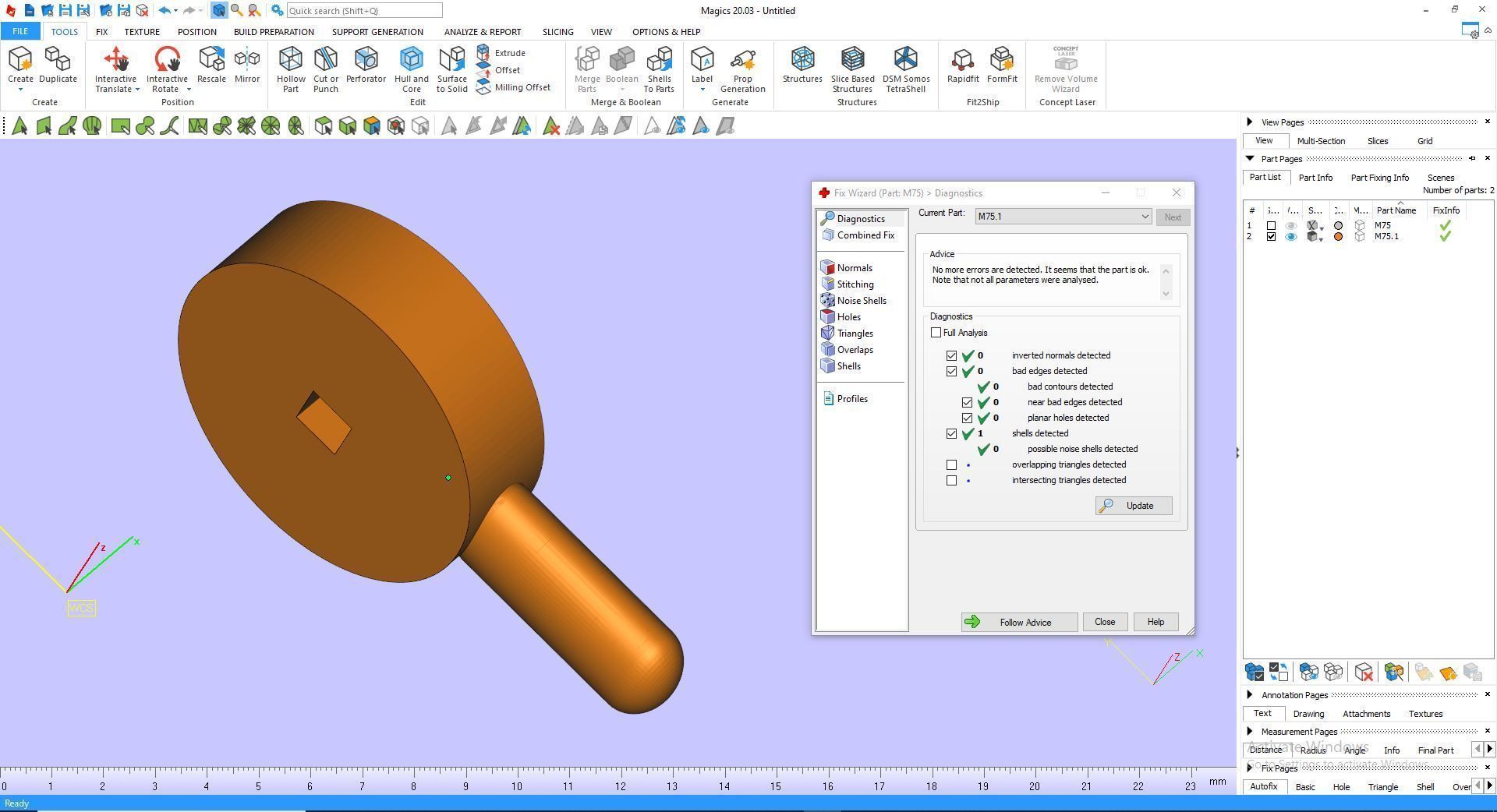Open the Current Part dropdown

[x=1063, y=217]
